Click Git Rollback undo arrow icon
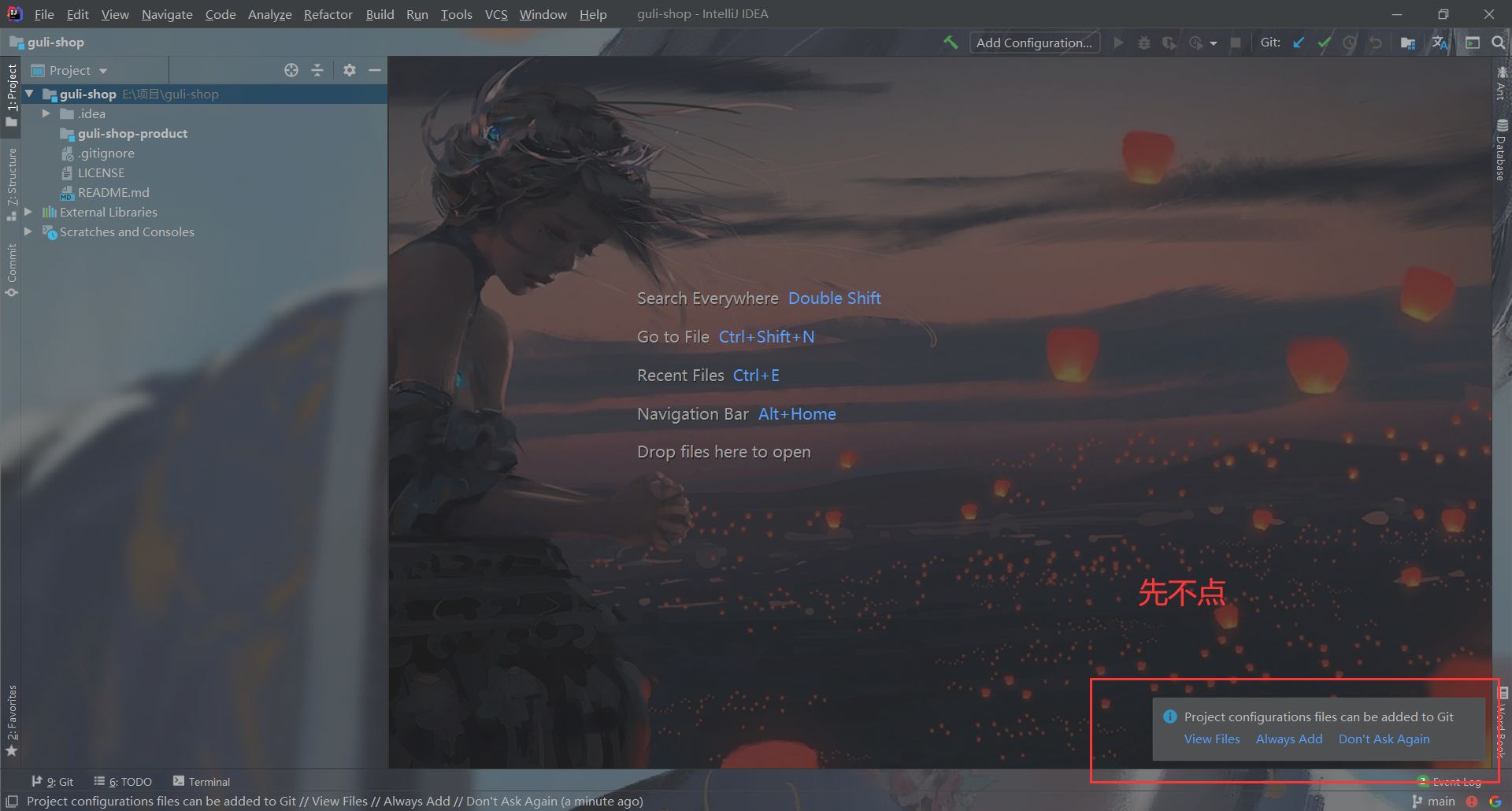Viewport: 1512px width, 811px height. pyautogui.click(x=1376, y=43)
